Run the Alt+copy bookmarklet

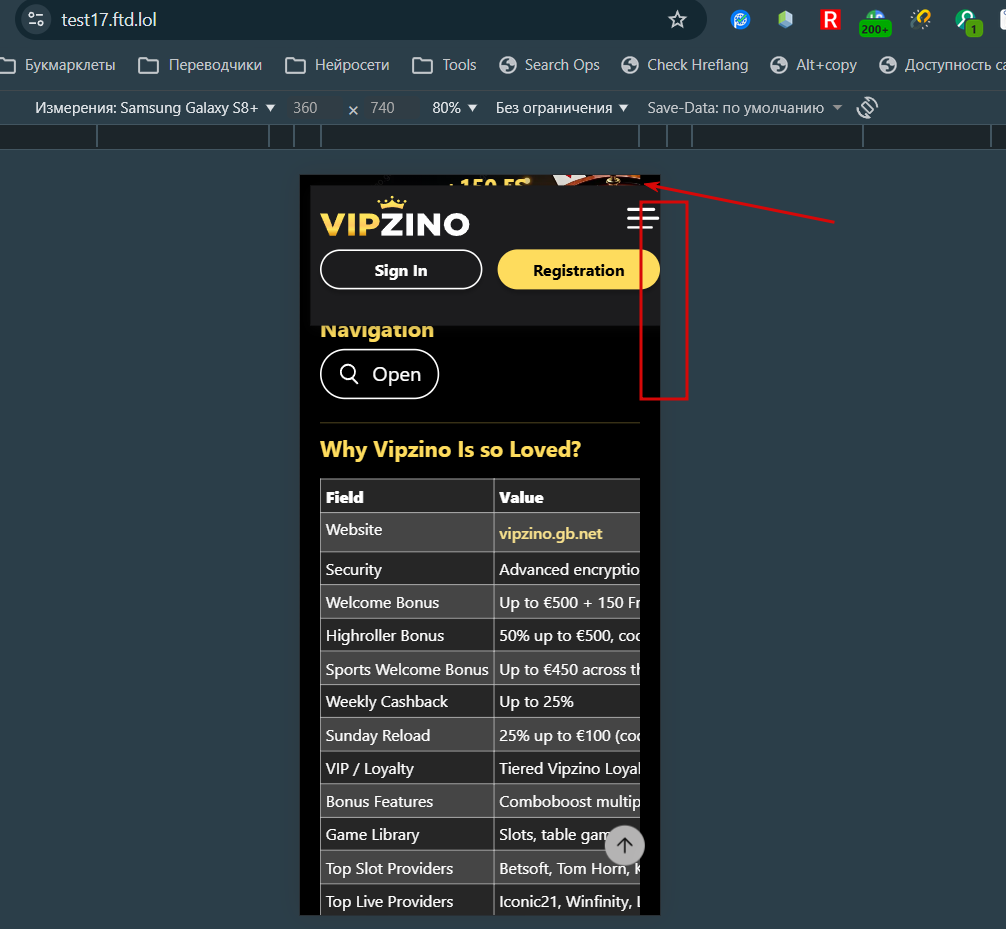[814, 65]
